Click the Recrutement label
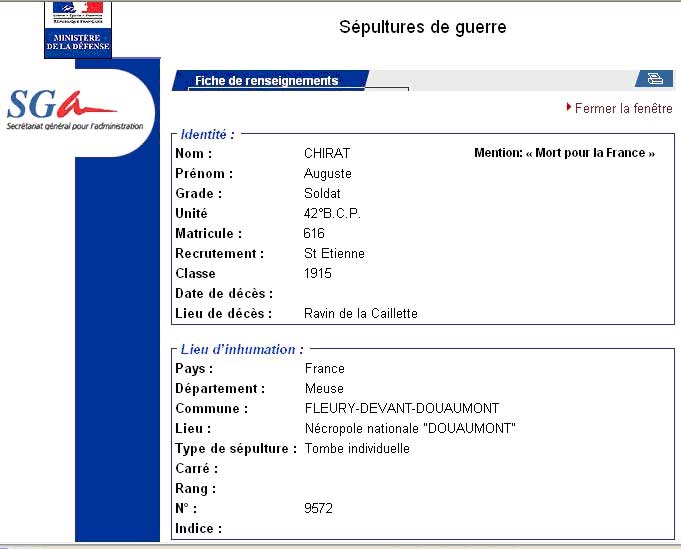Screen dimensions: 681x549 coord(220,254)
